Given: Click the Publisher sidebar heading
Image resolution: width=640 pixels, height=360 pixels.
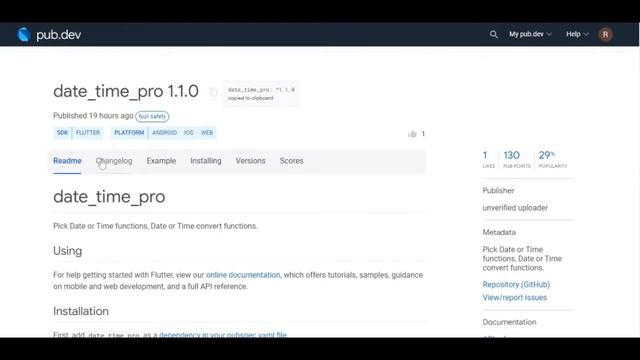Looking at the screenshot, I should coord(498,191).
